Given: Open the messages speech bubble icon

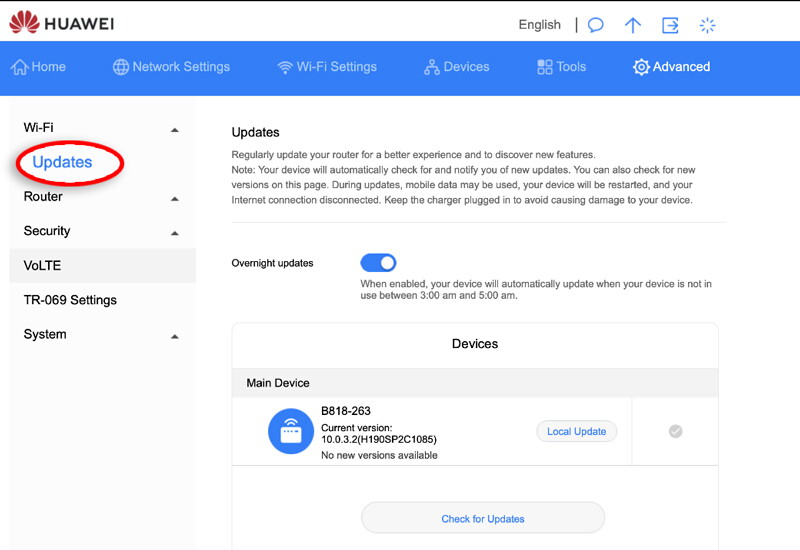Looking at the screenshot, I should 595,24.
